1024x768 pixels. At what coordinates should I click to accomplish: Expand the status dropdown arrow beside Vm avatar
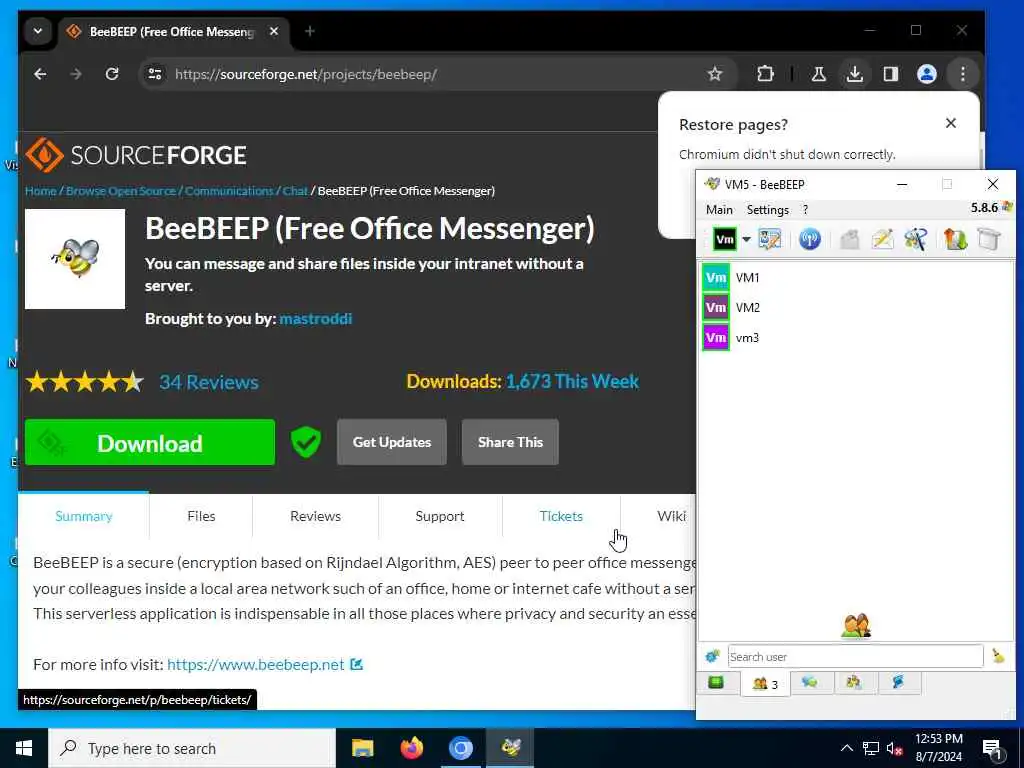pyautogui.click(x=746, y=240)
